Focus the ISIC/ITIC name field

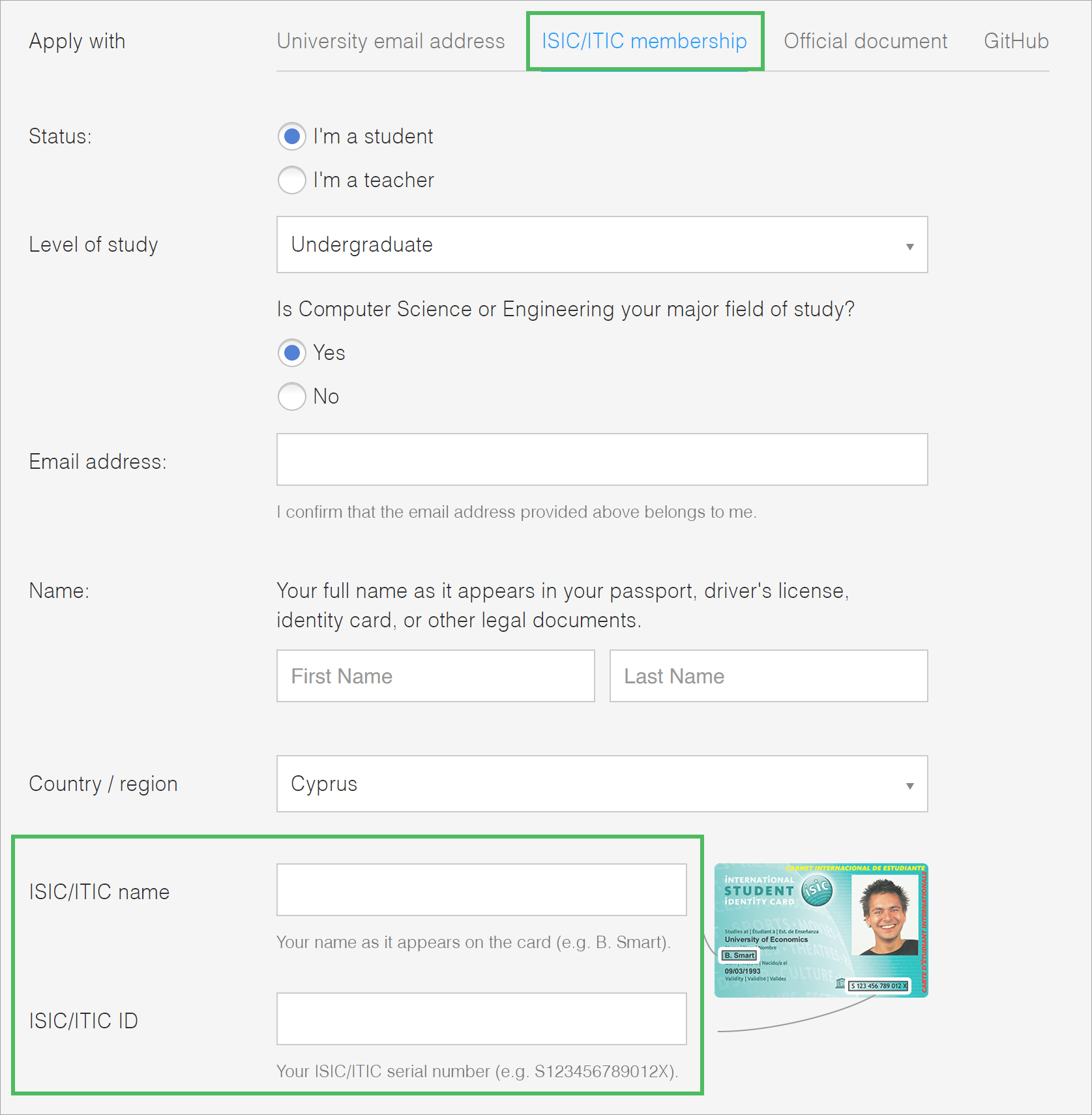click(x=481, y=890)
